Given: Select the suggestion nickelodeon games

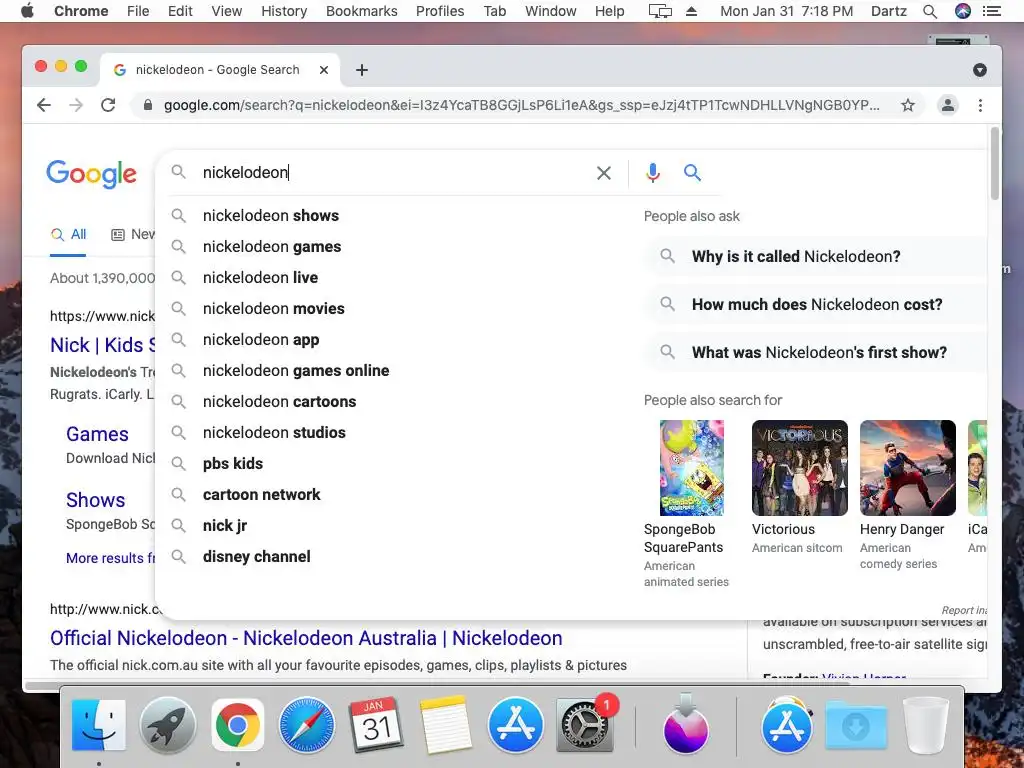Looking at the screenshot, I should 272,247.
